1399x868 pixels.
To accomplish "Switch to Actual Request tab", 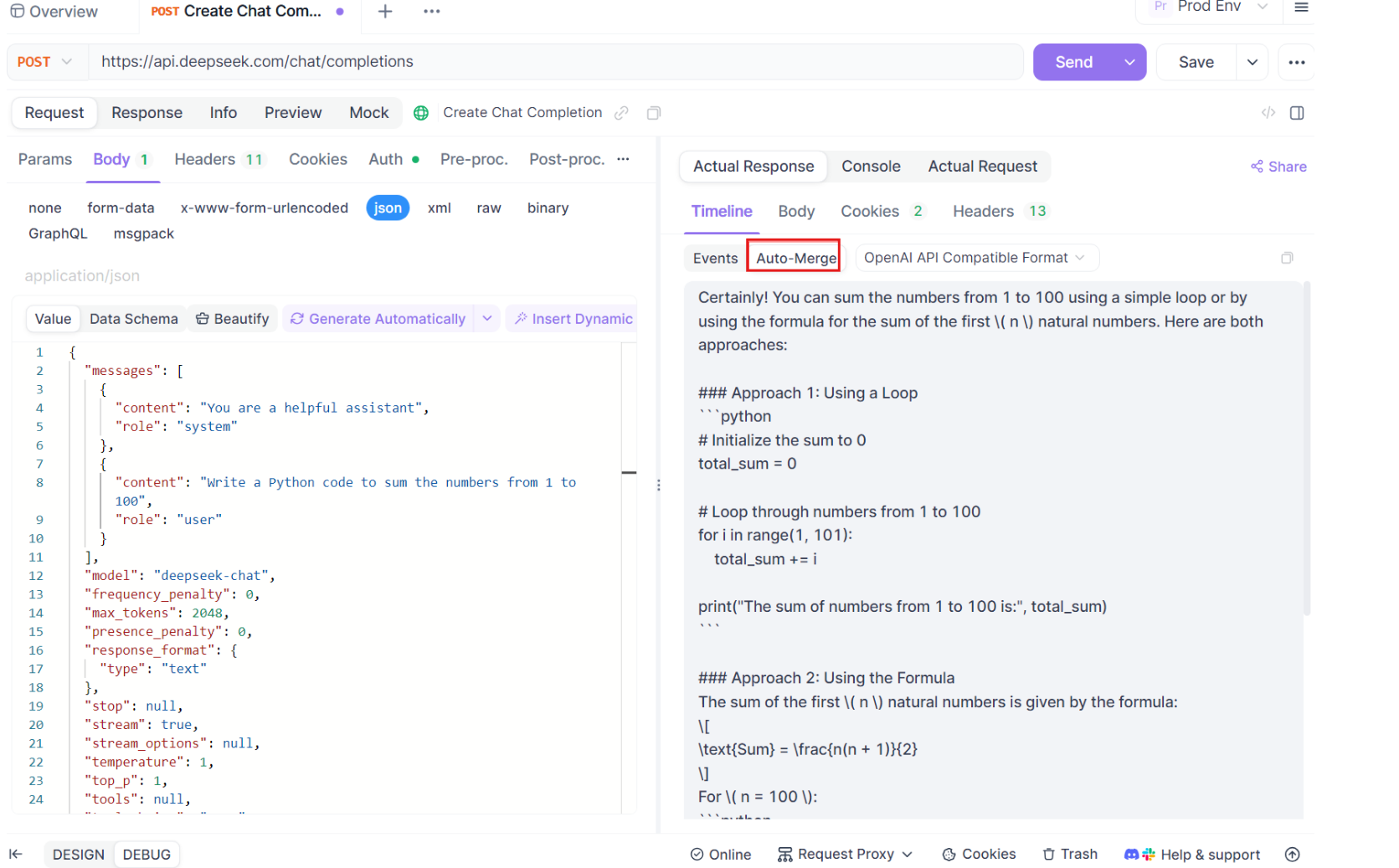I will (982, 167).
